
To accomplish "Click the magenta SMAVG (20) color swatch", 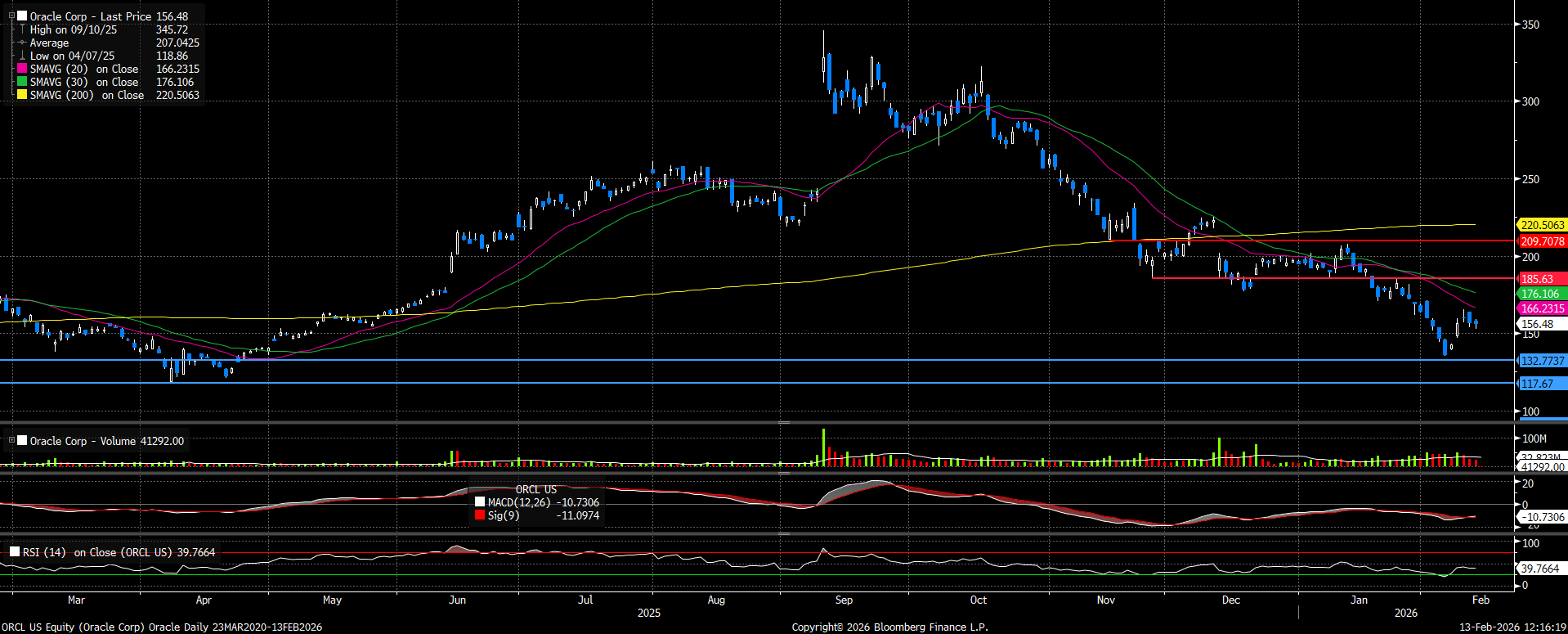I will [22, 70].
